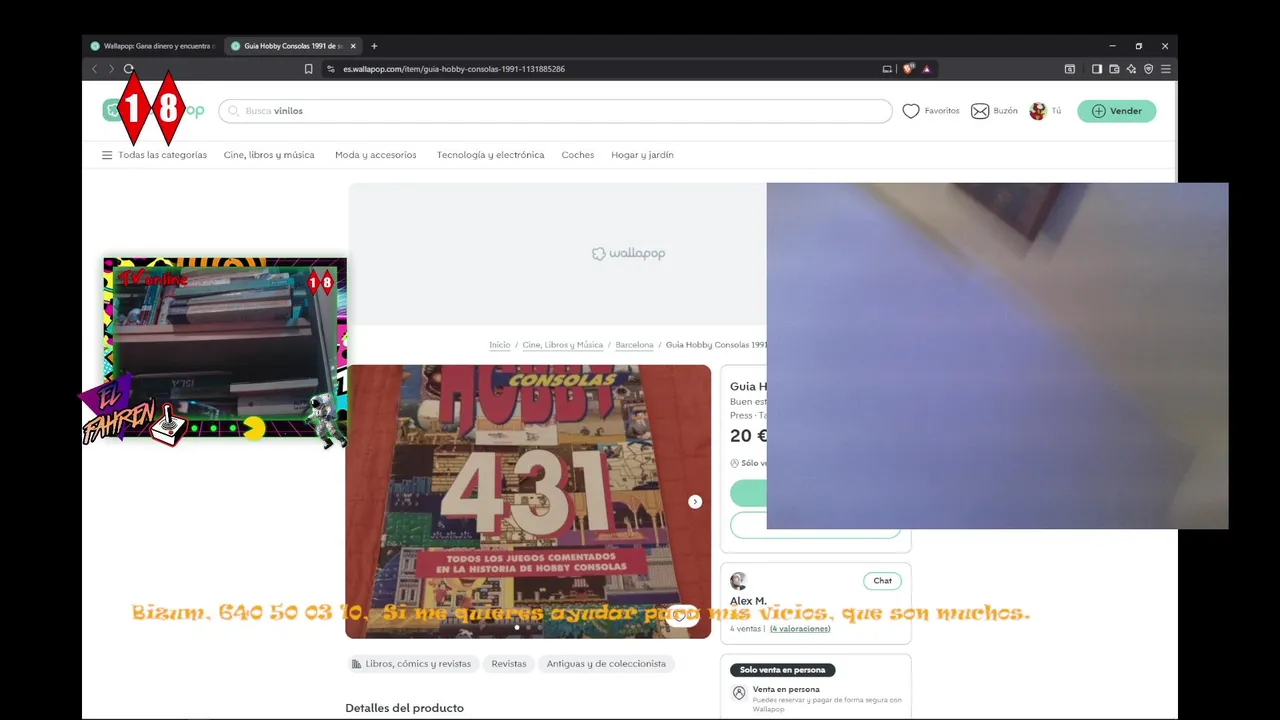Open Coches category

pyautogui.click(x=577, y=155)
